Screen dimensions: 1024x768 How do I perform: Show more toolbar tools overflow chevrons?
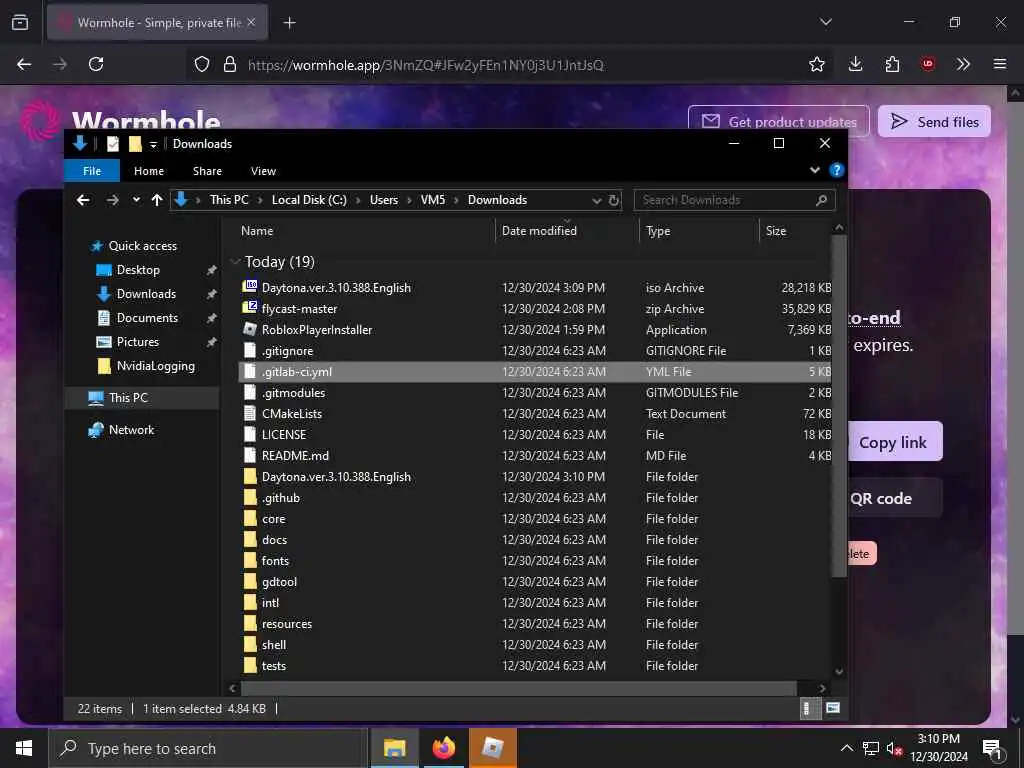(x=963, y=64)
